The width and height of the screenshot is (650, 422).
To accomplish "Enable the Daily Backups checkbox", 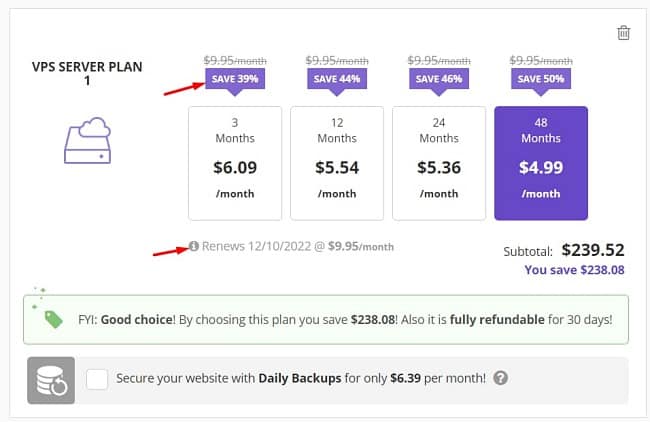I will [97, 379].
